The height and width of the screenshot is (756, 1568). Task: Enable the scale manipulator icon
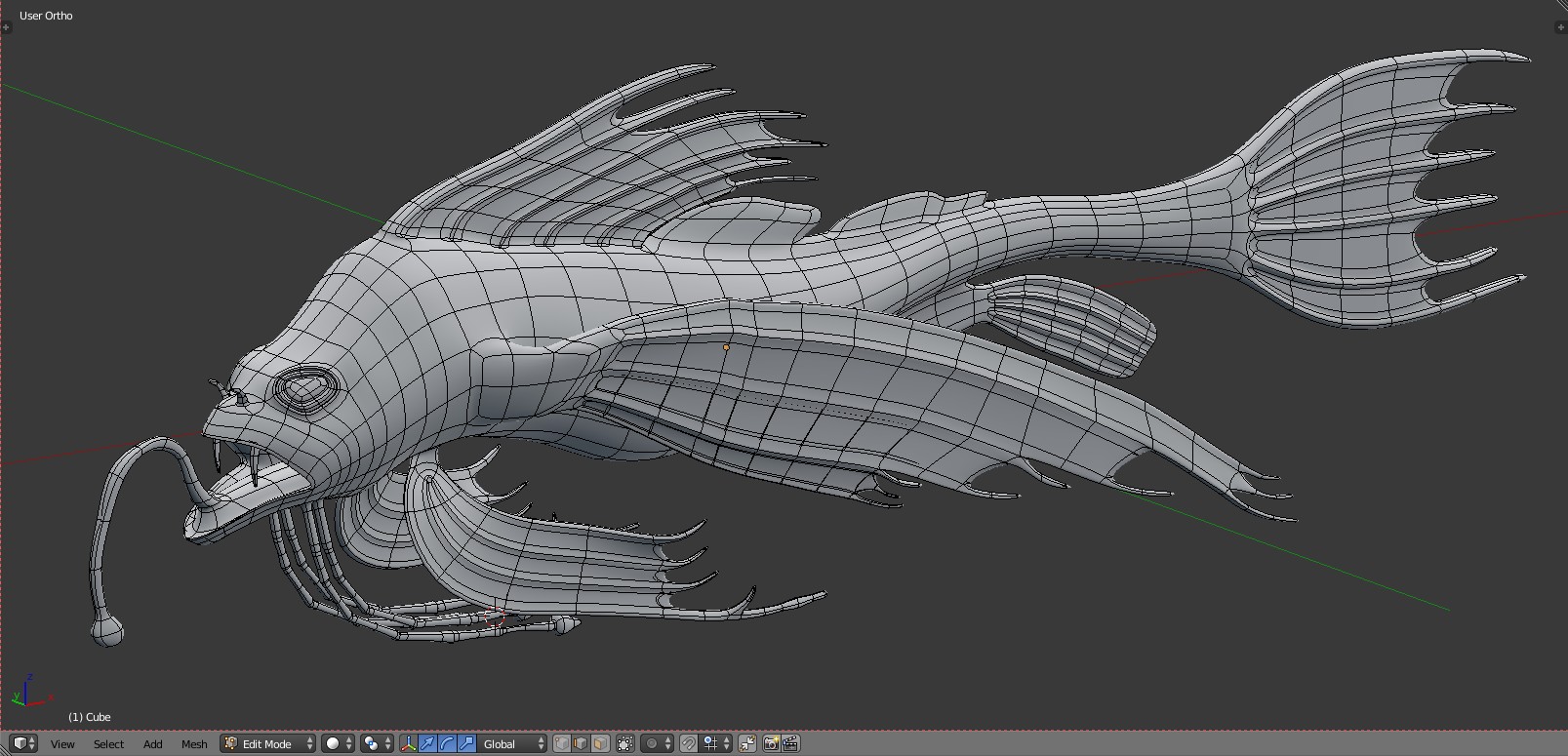click(x=466, y=743)
